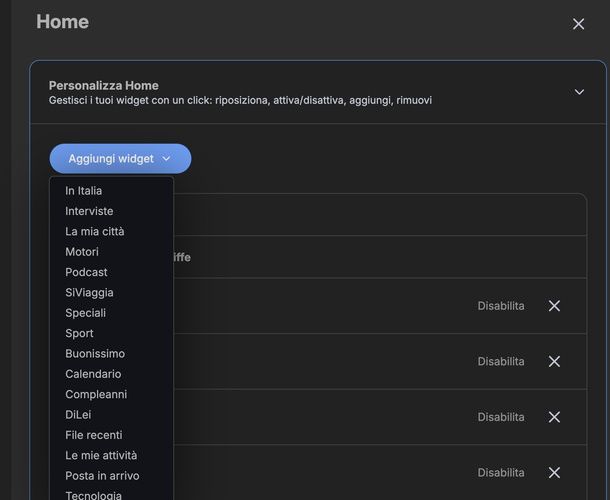Choose Motori widget option
This screenshot has width=610, height=500.
[82, 252]
